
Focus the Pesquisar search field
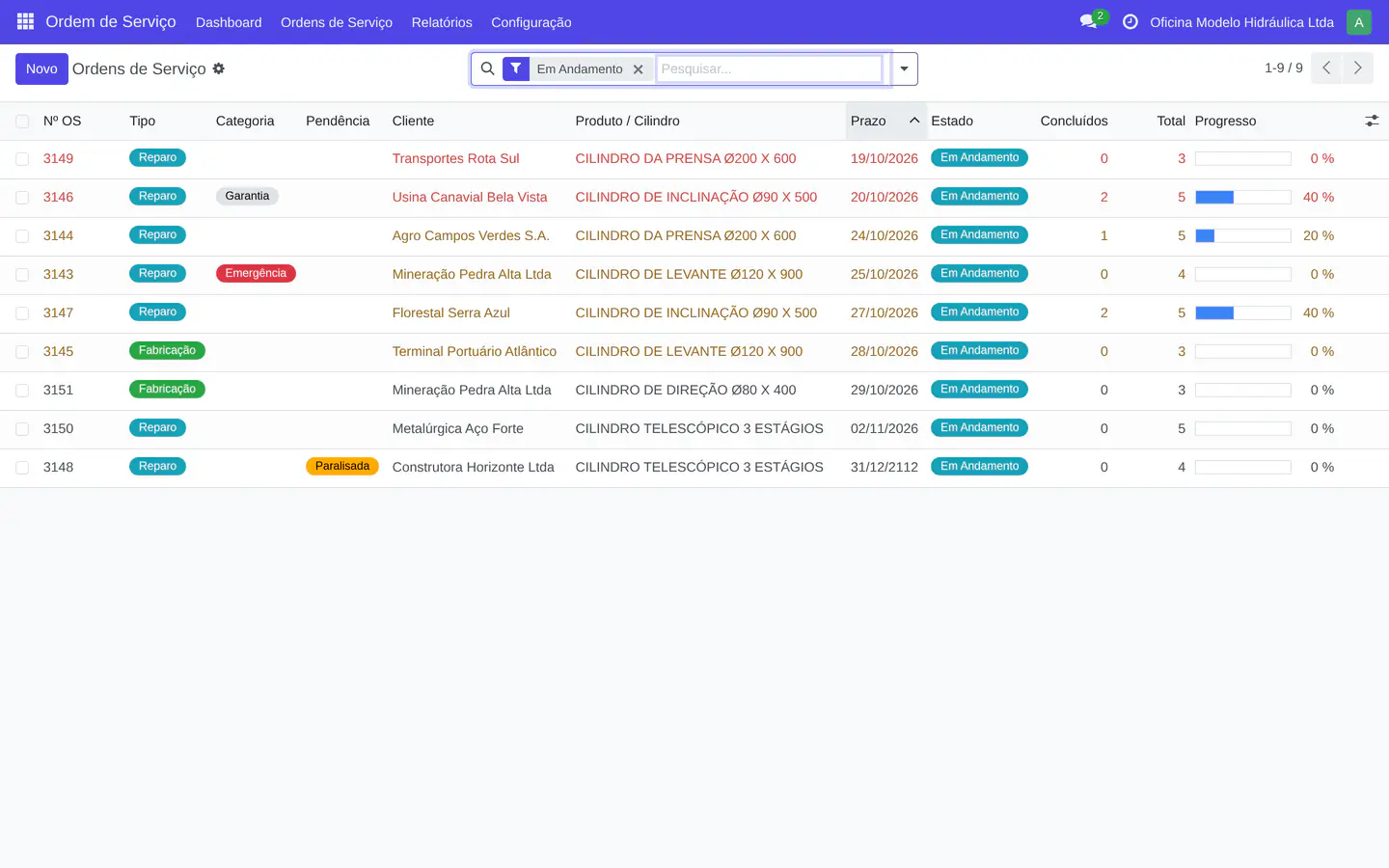[769, 68]
